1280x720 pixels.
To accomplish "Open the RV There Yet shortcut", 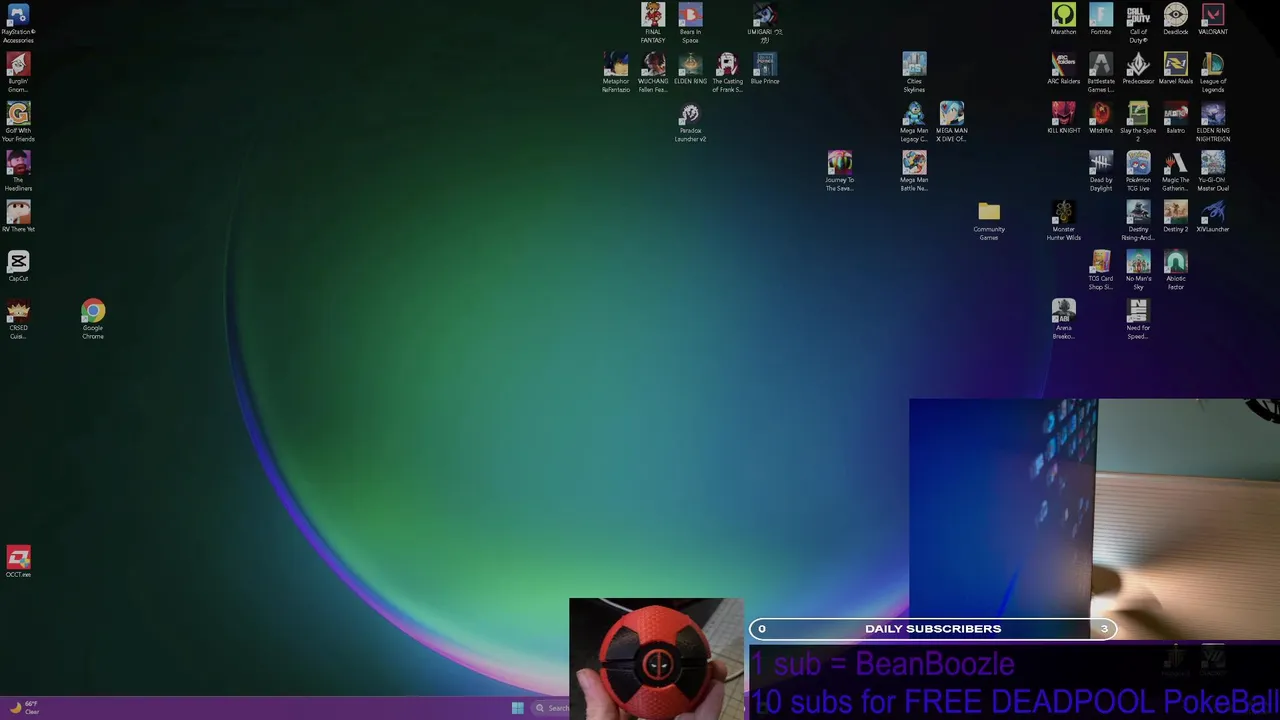I will click(x=18, y=216).
